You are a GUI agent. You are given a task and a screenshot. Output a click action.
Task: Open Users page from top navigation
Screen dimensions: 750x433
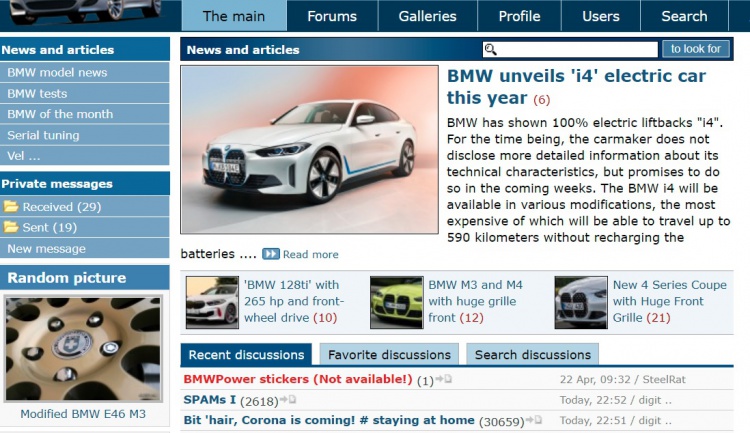pyautogui.click(x=601, y=16)
